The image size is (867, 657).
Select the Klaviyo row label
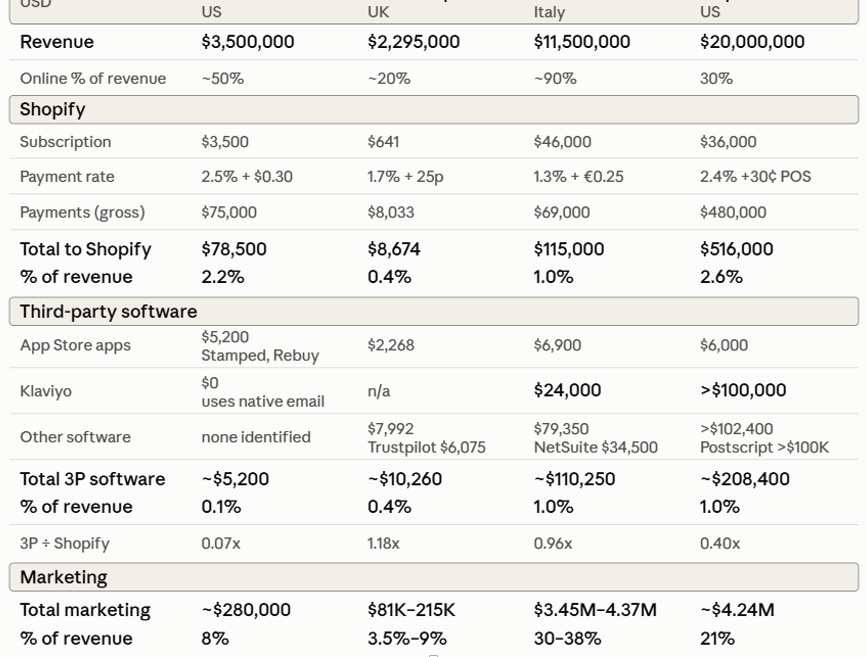(46, 392)
